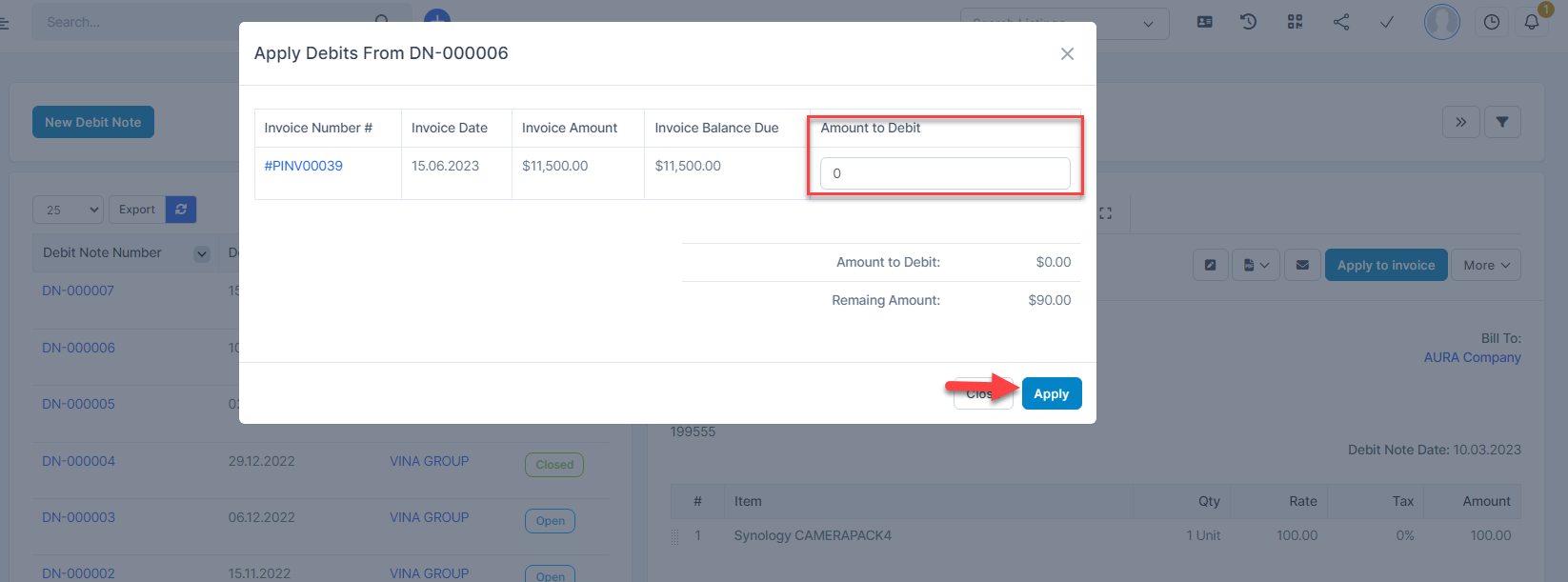Open invoice link #PINV00039

(303, 166)
